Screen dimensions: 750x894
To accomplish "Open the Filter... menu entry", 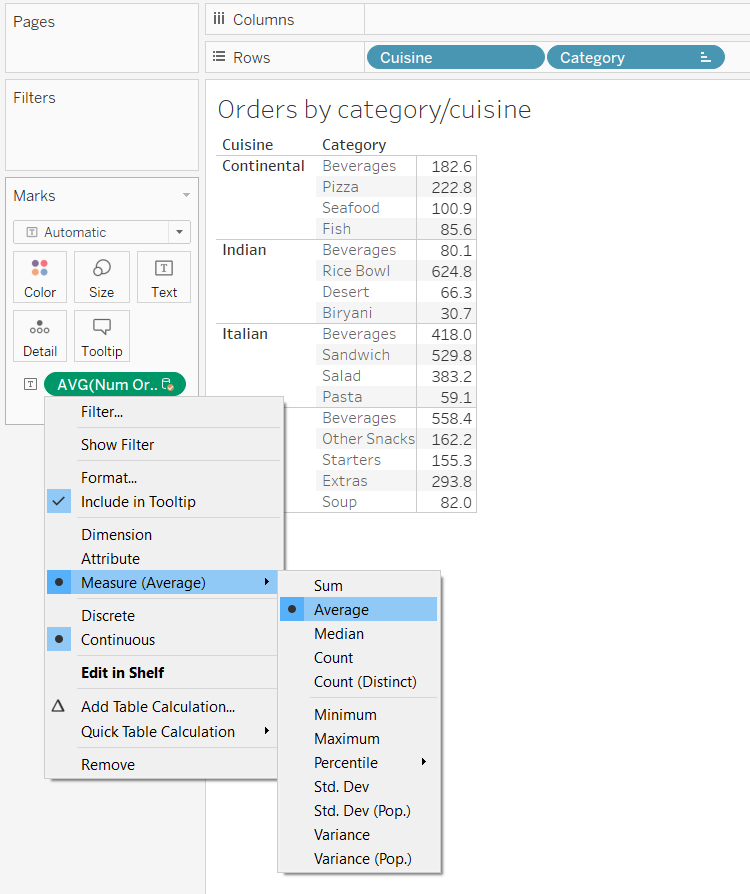I will click(x=162, y=412).
